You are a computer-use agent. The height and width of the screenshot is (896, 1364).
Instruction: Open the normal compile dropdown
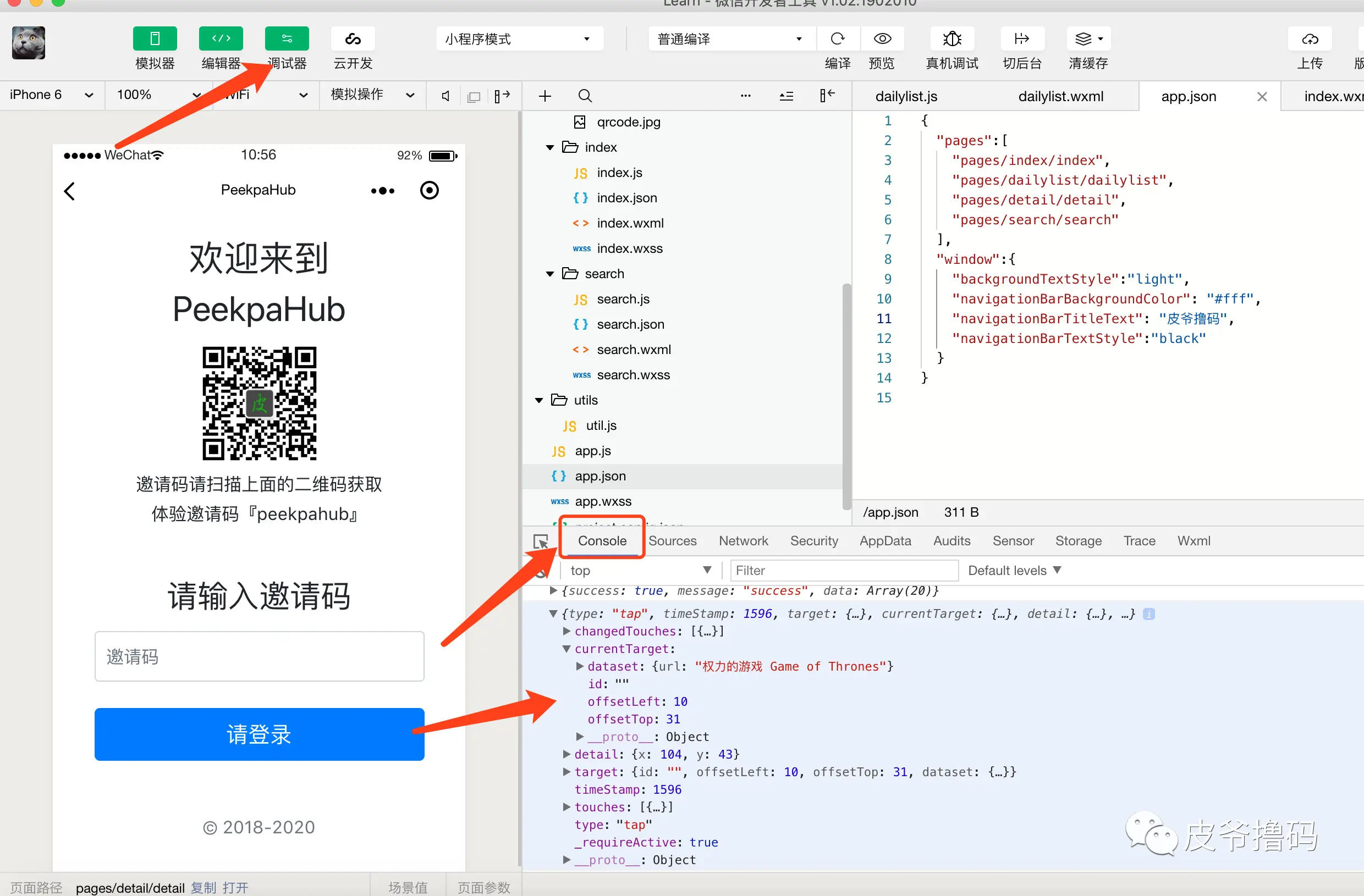732,38
